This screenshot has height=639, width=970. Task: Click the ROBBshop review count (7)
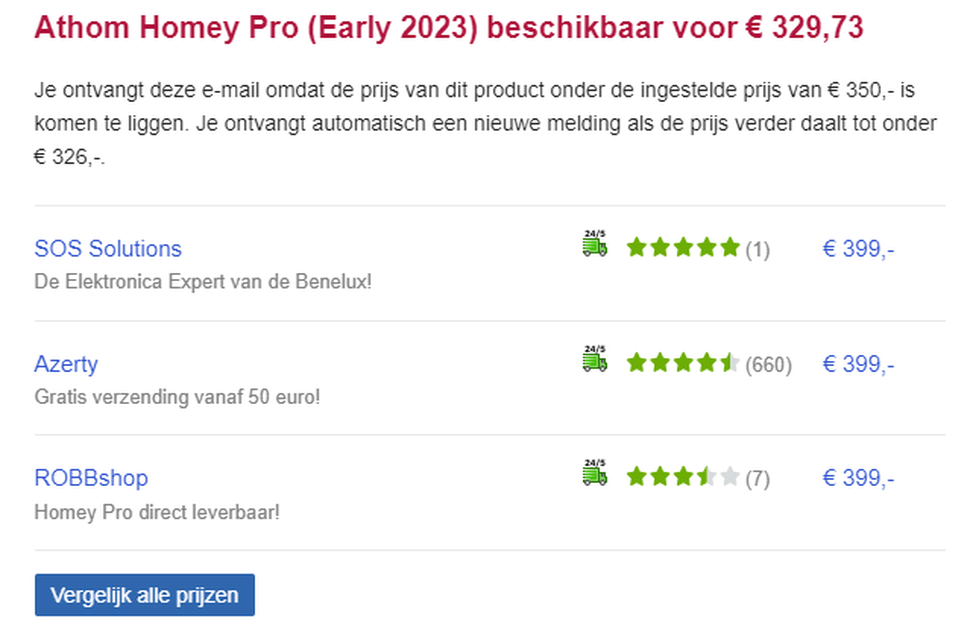(x=757, y=479)
